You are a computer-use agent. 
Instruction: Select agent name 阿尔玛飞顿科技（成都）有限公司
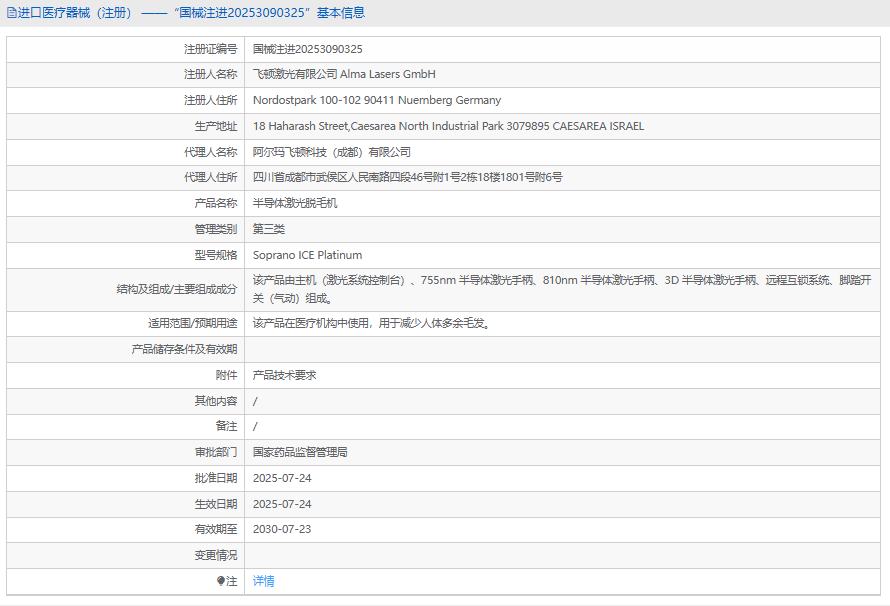pyautogui.click(x=331, y=152)
